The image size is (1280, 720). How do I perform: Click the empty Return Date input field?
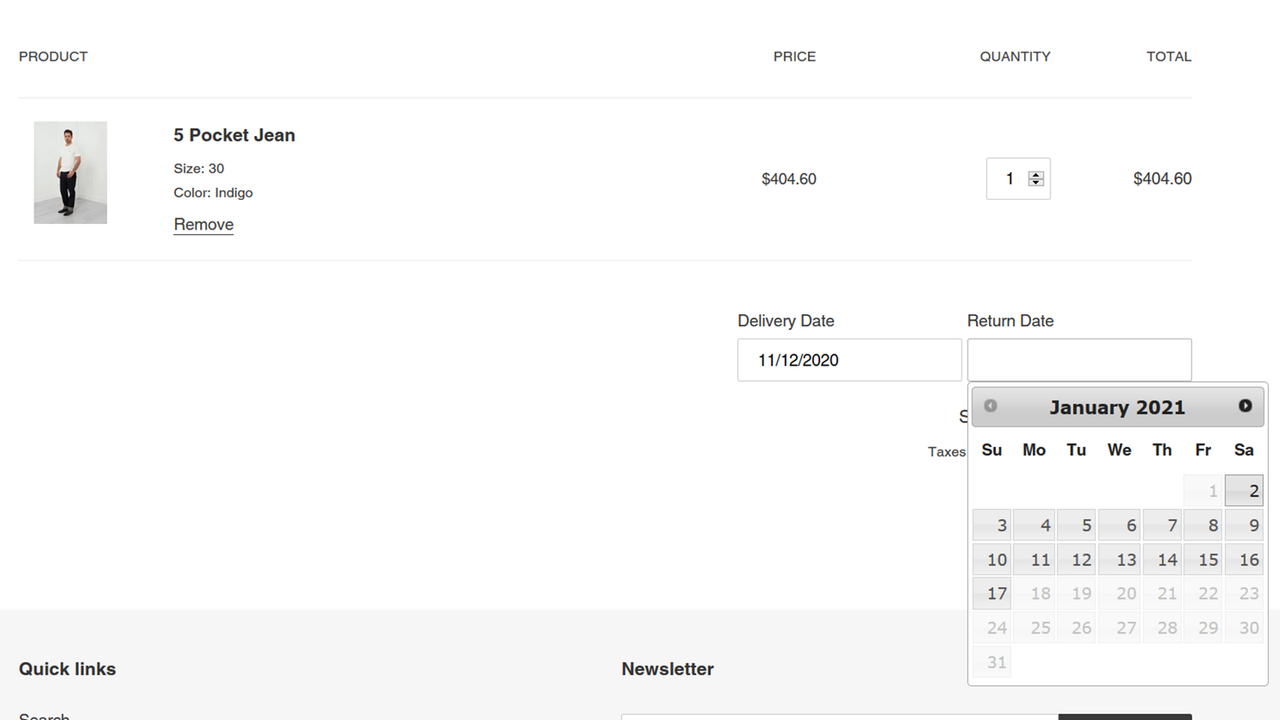point(1079,359)
